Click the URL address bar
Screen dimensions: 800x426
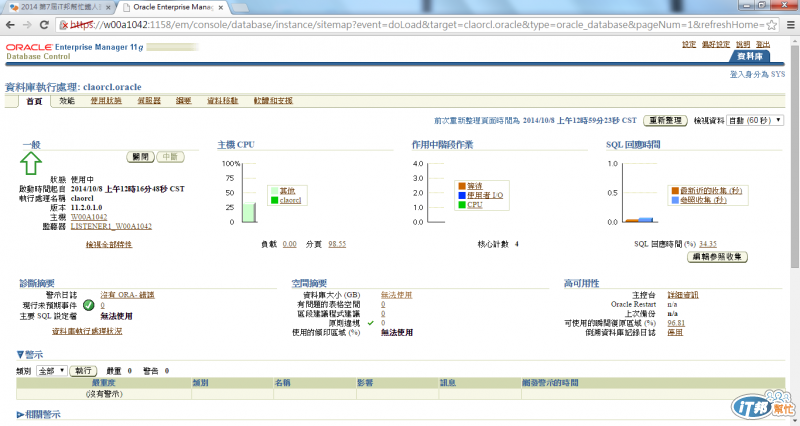coord(418,24)
